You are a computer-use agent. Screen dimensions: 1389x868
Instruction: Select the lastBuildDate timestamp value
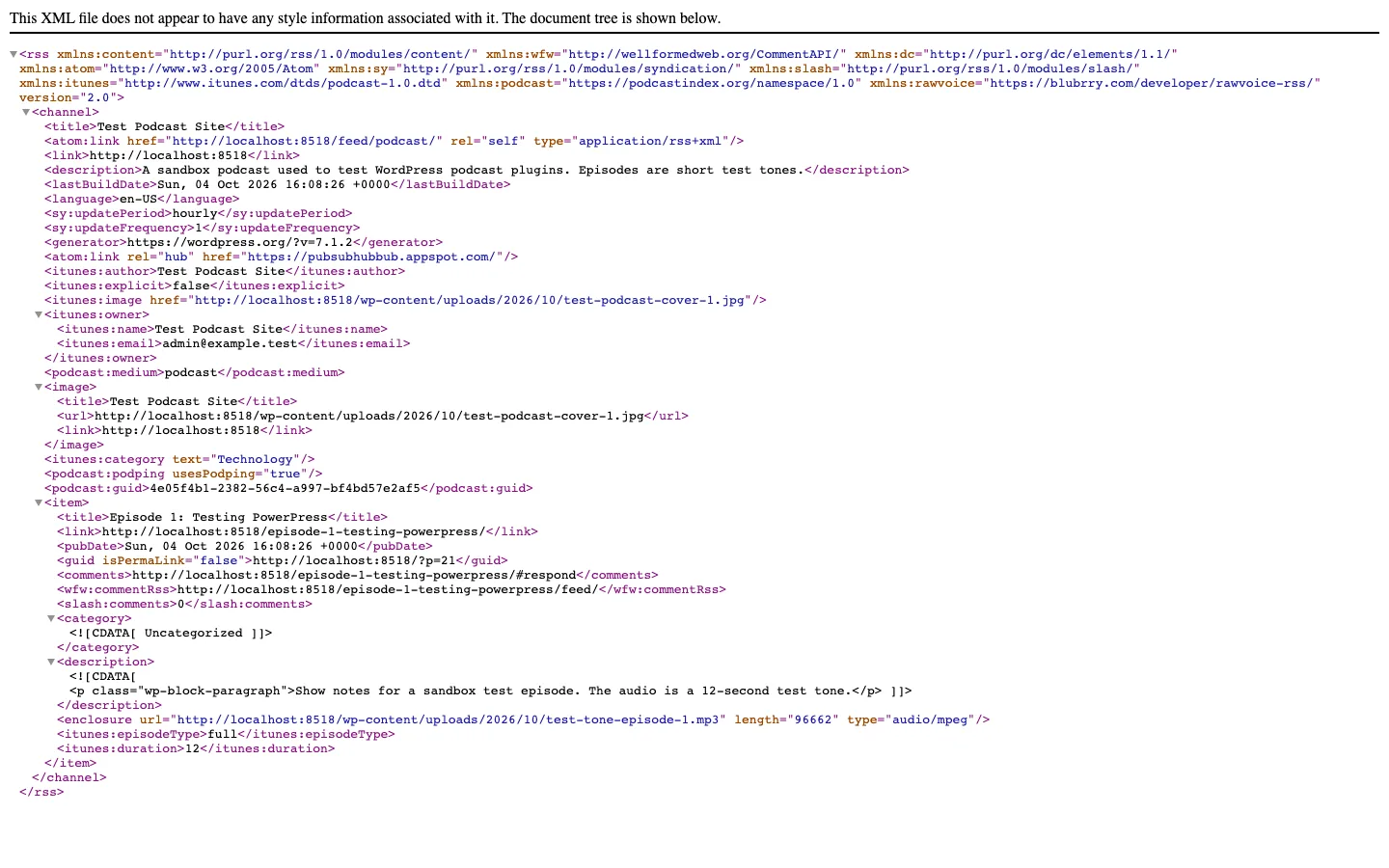pos(274,184)
